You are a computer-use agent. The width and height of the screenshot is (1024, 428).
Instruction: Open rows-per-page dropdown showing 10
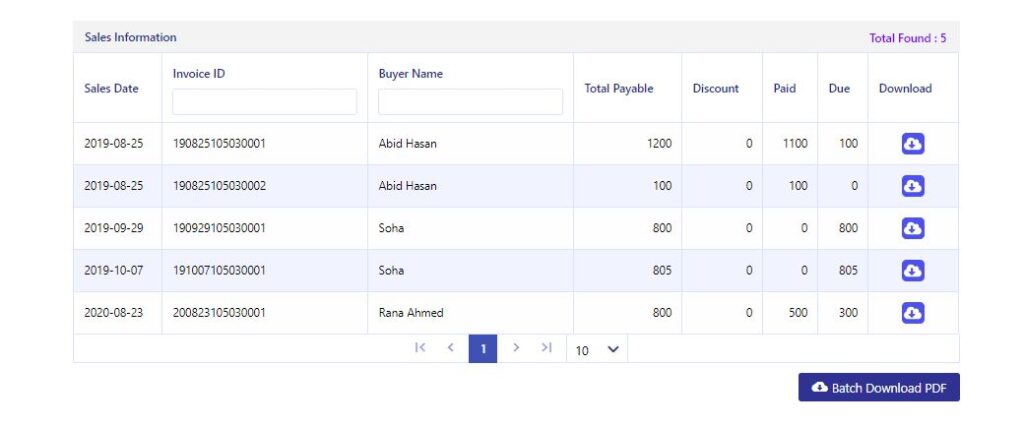coord(597,350)
